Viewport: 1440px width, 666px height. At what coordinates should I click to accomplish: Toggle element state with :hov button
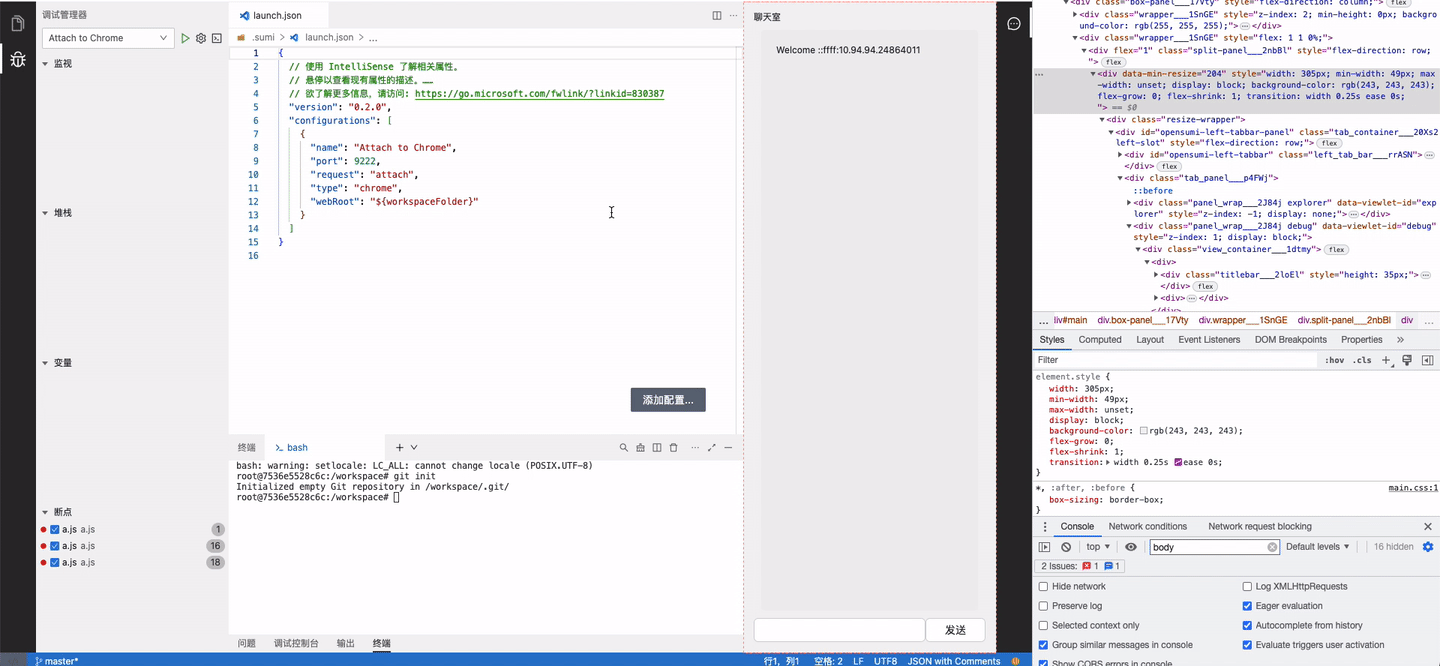coord(1334,360)
